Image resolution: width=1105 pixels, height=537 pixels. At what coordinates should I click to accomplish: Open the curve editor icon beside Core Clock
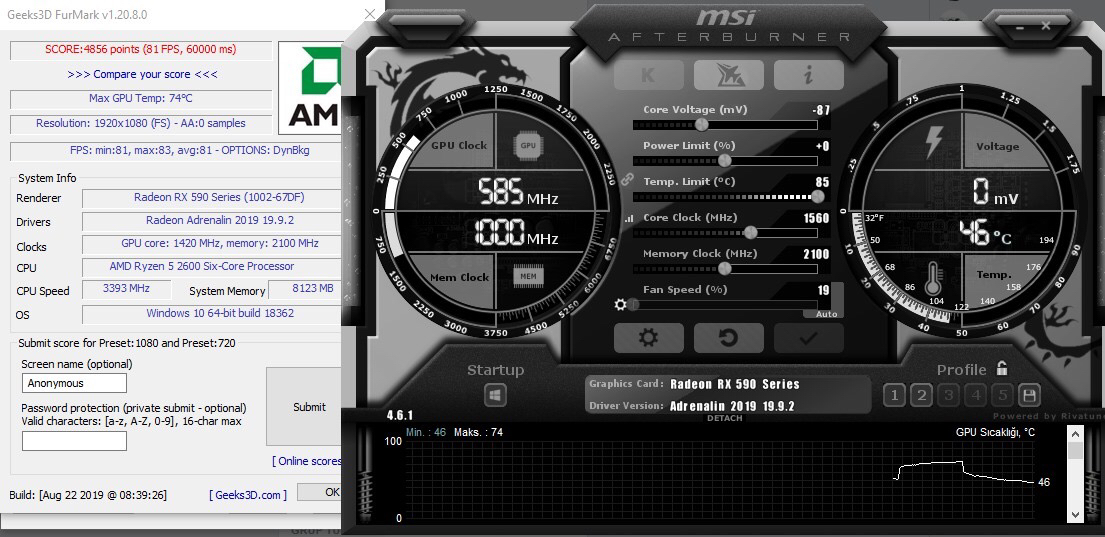tap(629, 219)
